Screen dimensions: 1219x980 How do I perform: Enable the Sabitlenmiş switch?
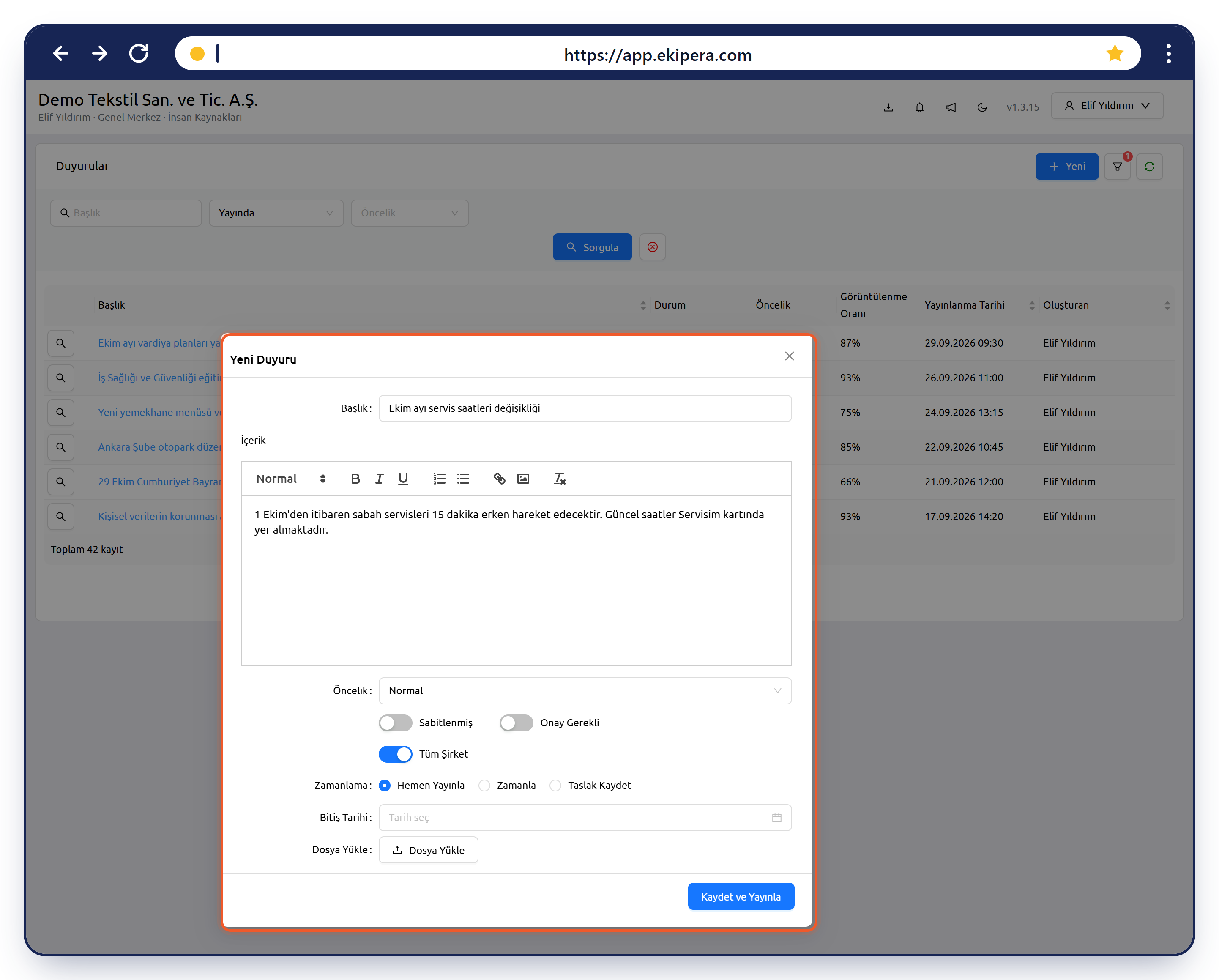(395, 723)
